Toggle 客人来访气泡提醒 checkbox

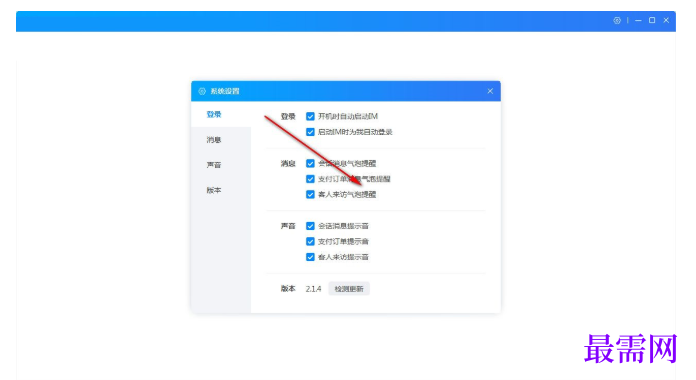[310, 194]
